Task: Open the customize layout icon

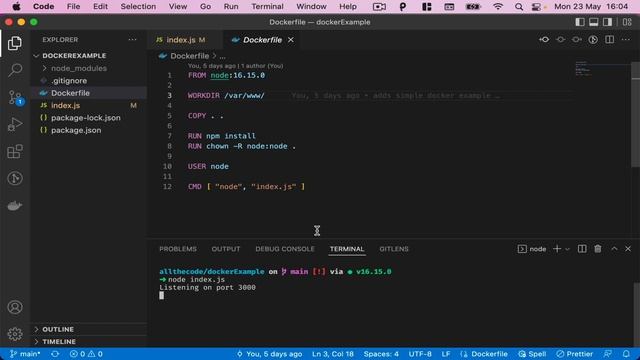Action: click(627, 22)
